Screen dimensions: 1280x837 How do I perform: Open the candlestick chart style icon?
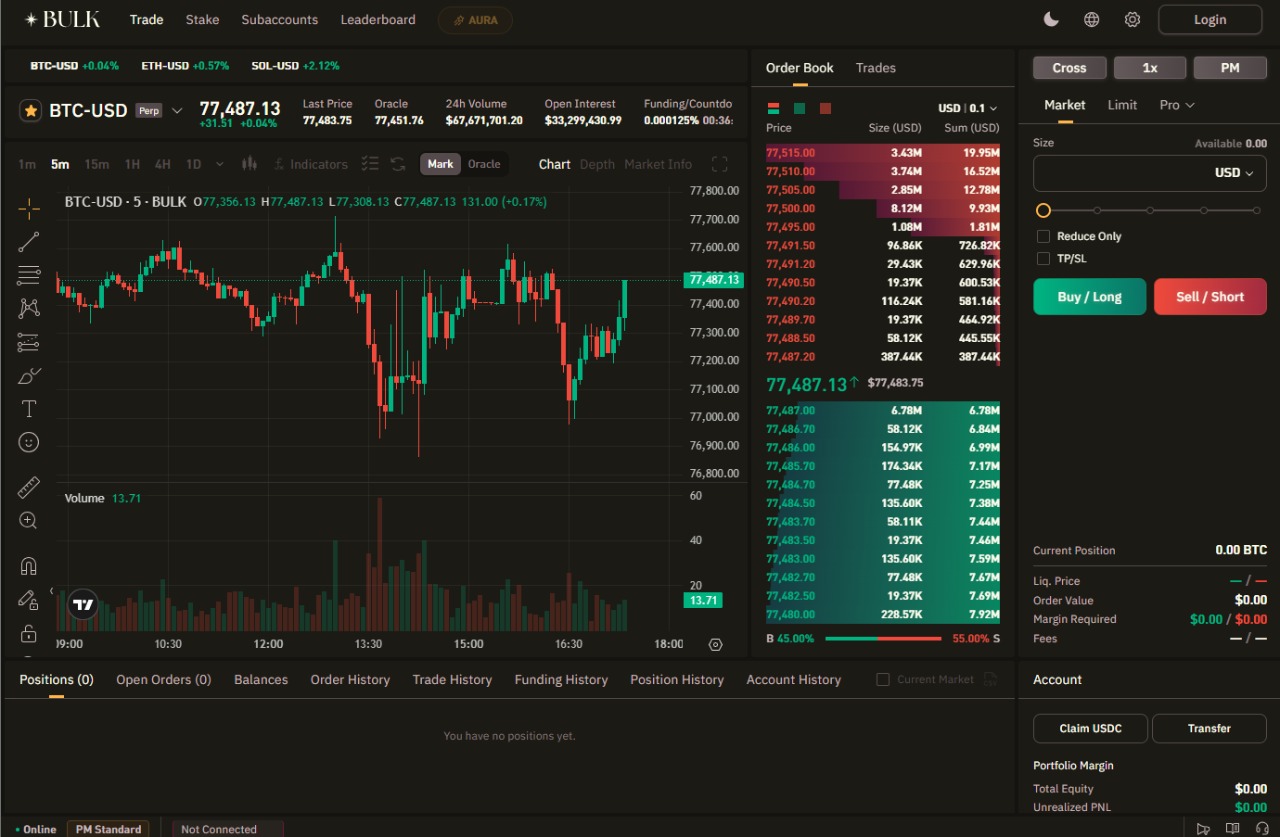point(250,164)
